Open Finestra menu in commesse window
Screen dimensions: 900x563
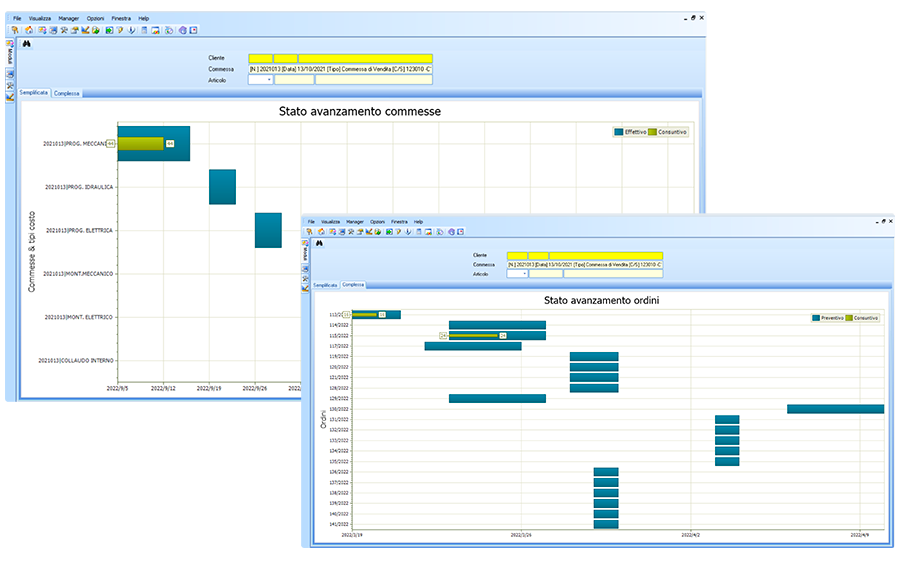click(x=121, y=18)
